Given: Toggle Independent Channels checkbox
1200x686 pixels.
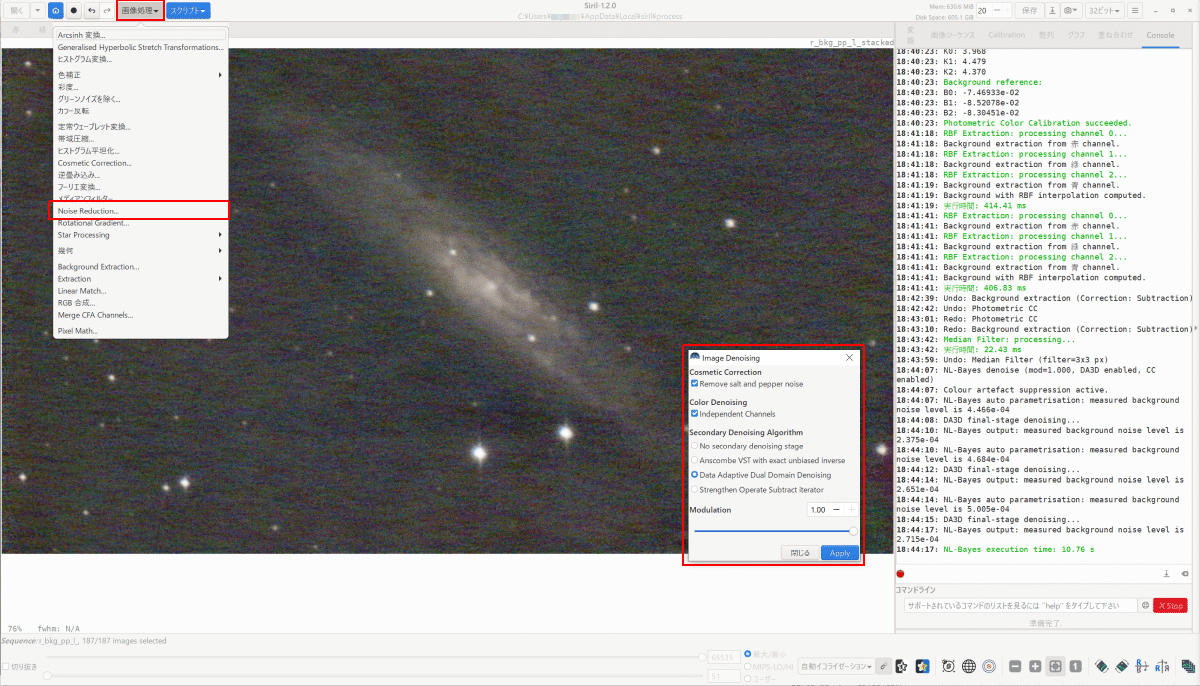Looking at the screenshot, I should (695, 413).
